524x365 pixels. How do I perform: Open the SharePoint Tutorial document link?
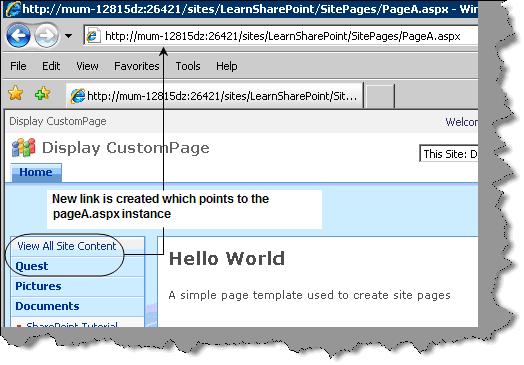tap(72, 325)
